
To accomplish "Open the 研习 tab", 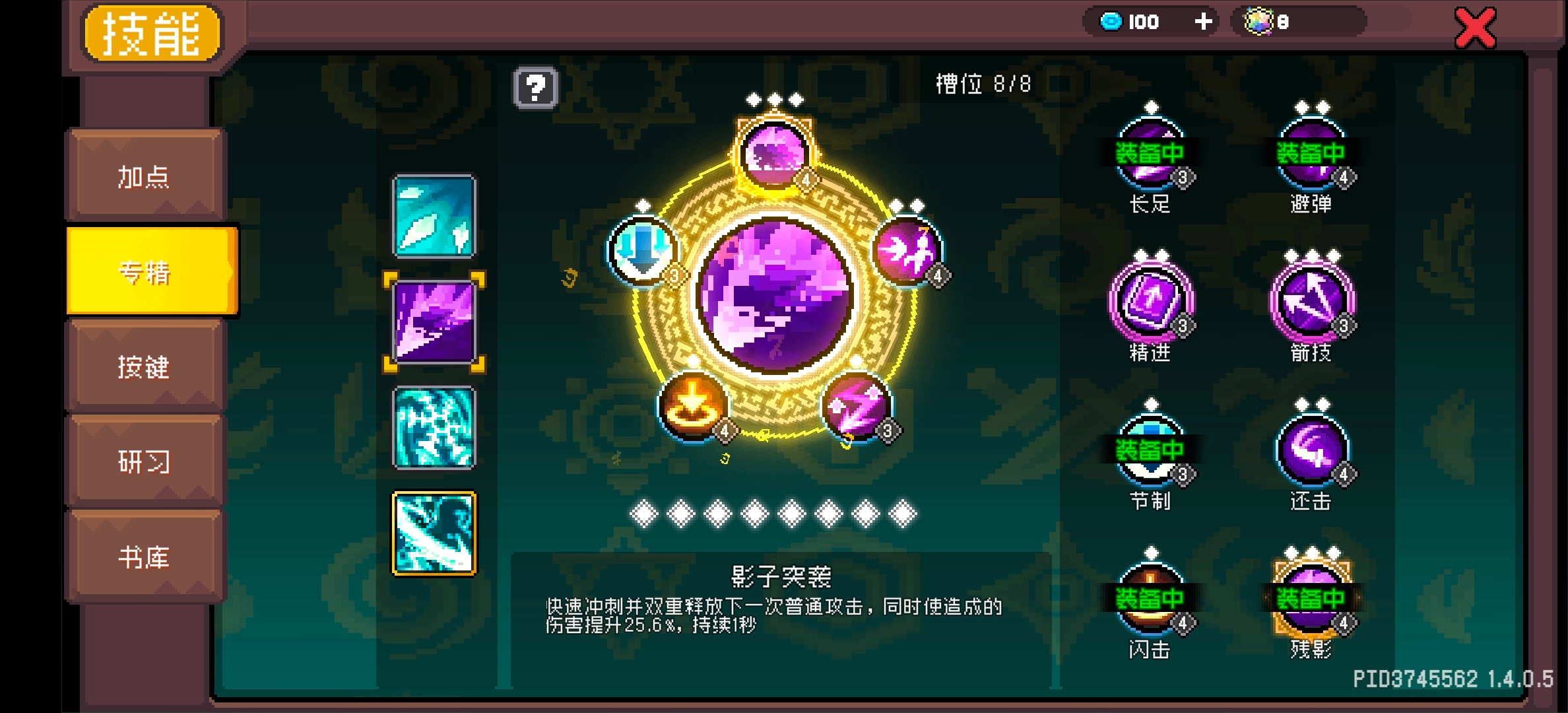I will [x=145, y=461].
